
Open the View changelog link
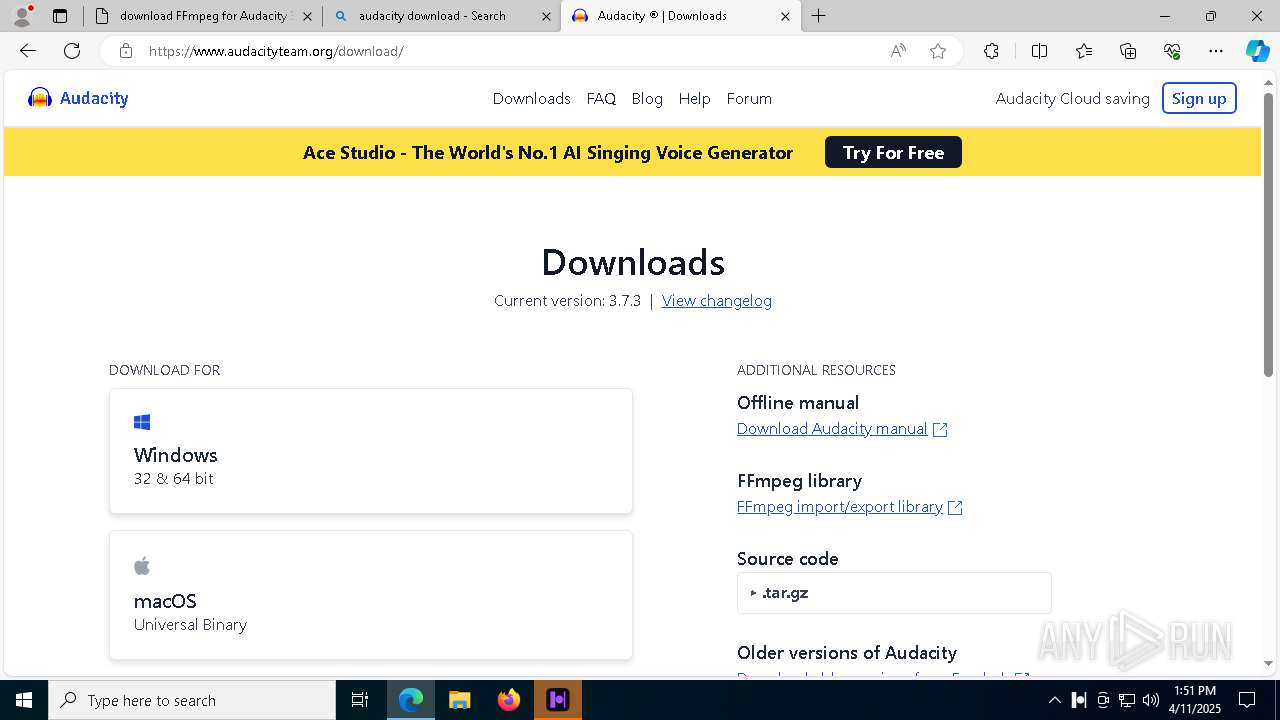[716, 300]
